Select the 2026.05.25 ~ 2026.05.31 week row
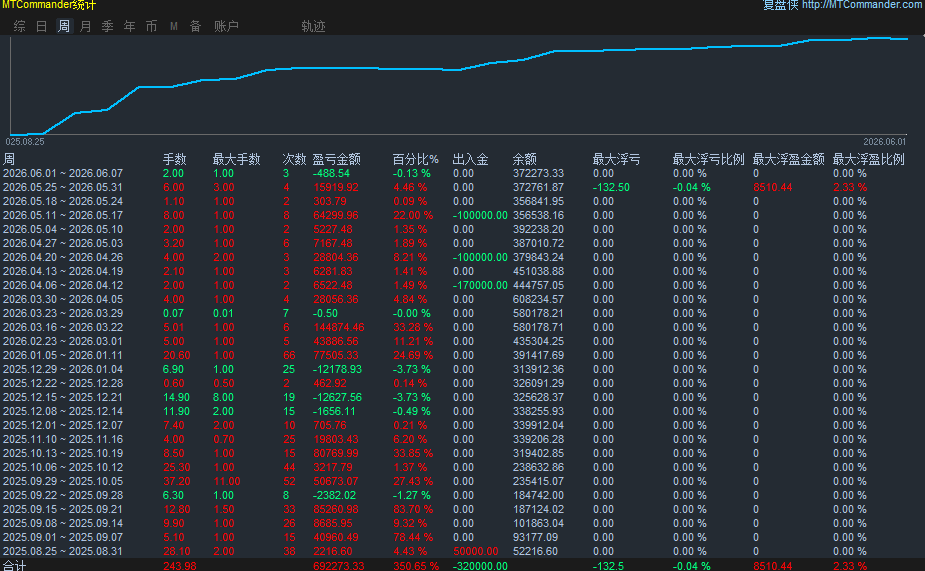Viewport: 925px width, 571px height. tap(462, 187)
